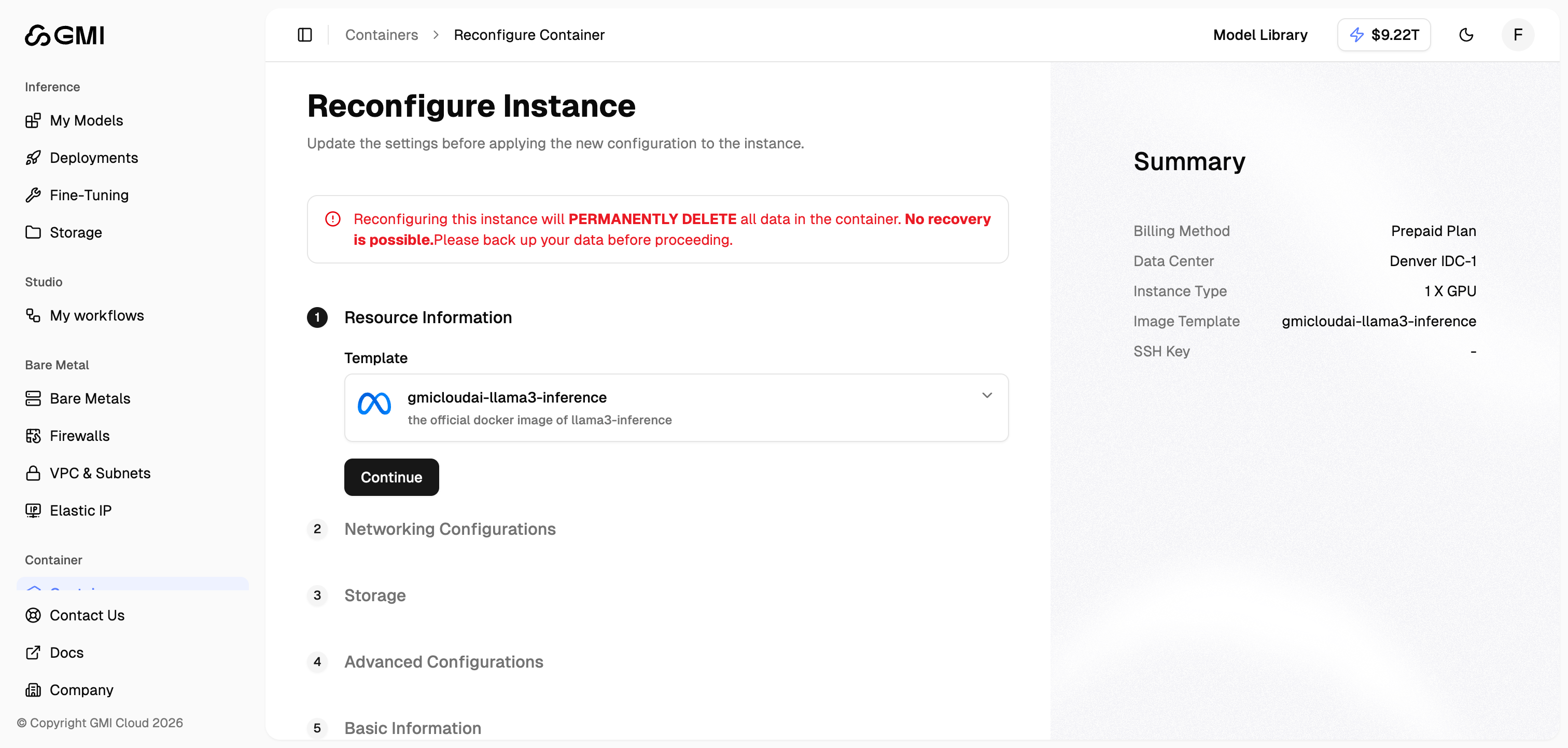Toggle dark mode with the moon icon

[1467, 35]
